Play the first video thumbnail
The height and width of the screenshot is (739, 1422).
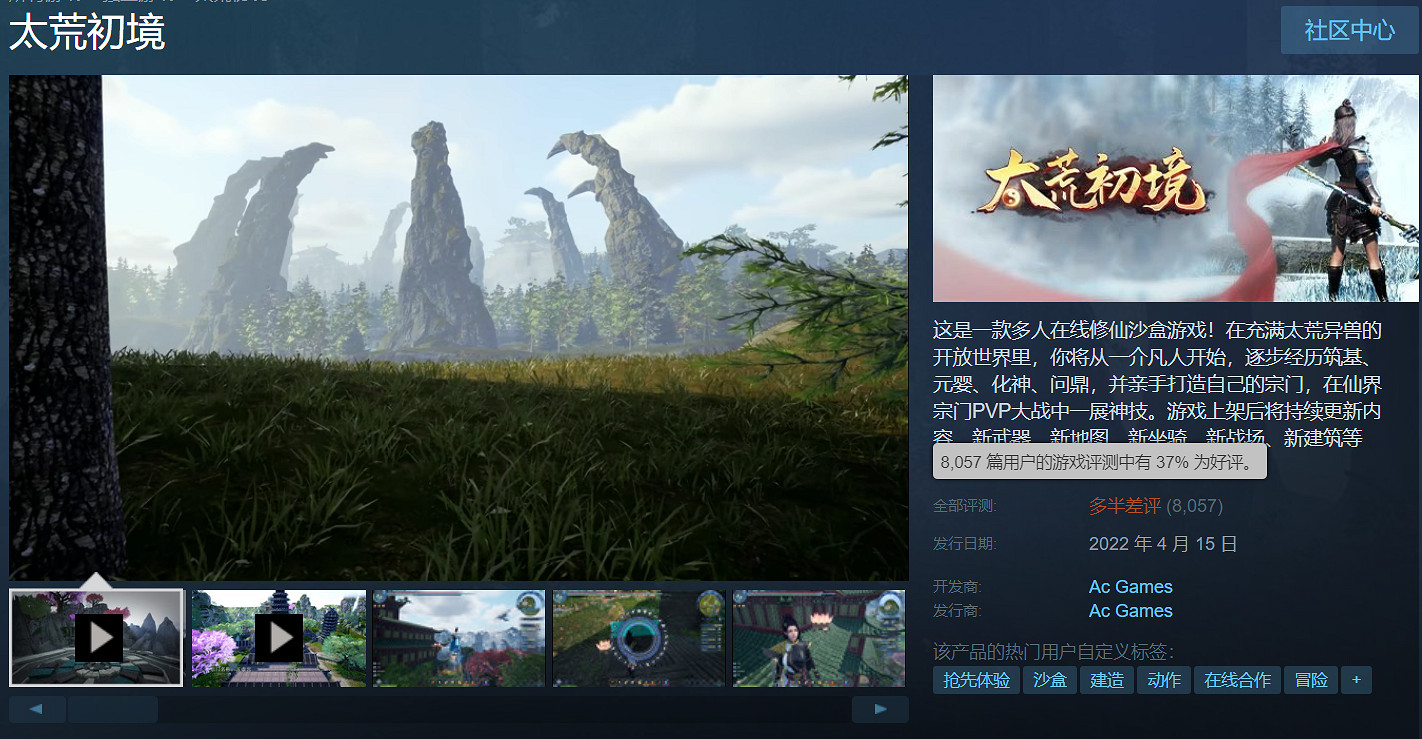click(x=97, y=637)
